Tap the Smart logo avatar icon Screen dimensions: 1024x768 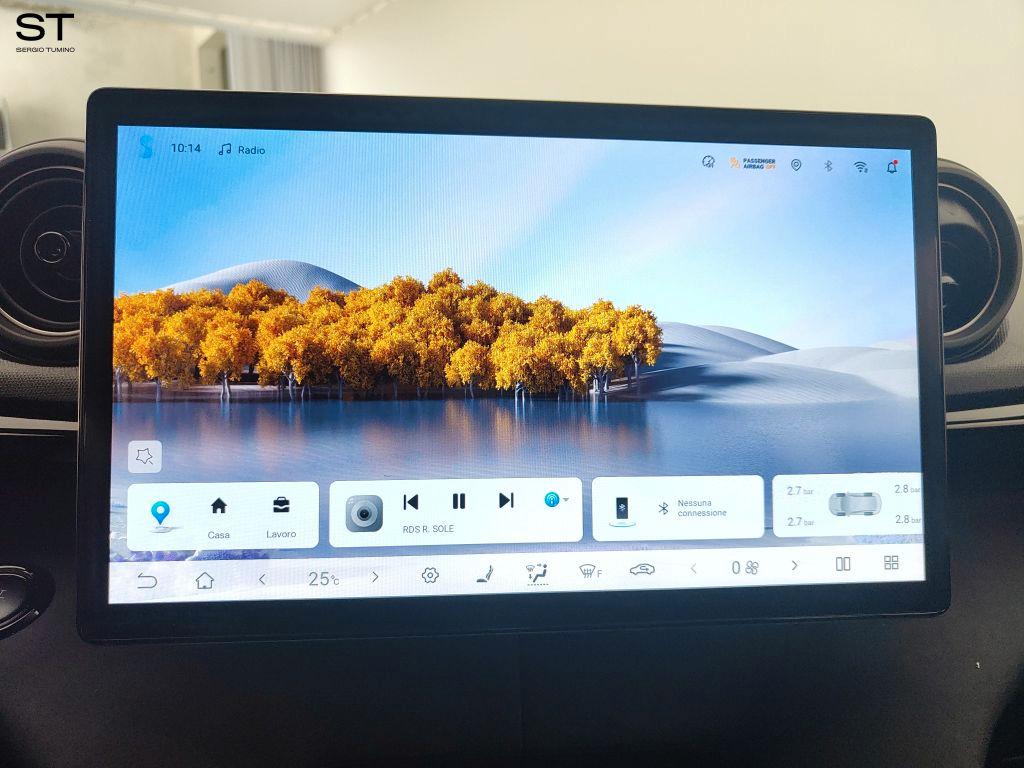click(x=146, y=147)
